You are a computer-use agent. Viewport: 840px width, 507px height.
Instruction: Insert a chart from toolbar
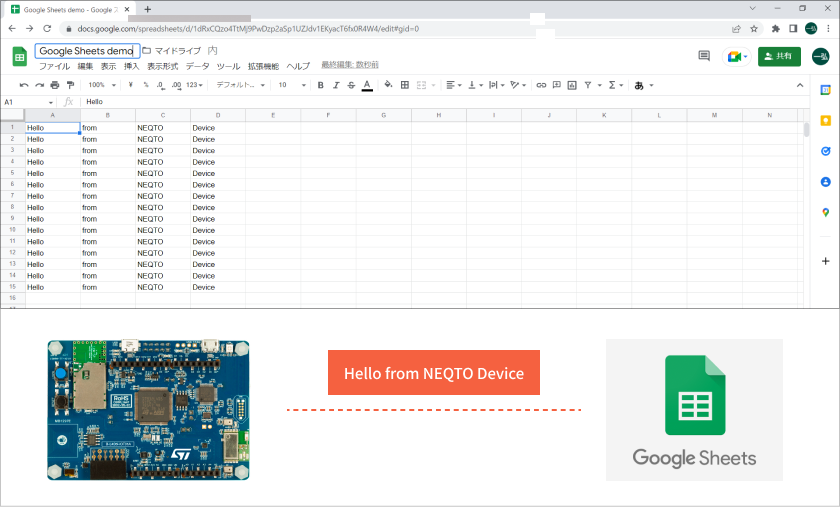point(572,85)
